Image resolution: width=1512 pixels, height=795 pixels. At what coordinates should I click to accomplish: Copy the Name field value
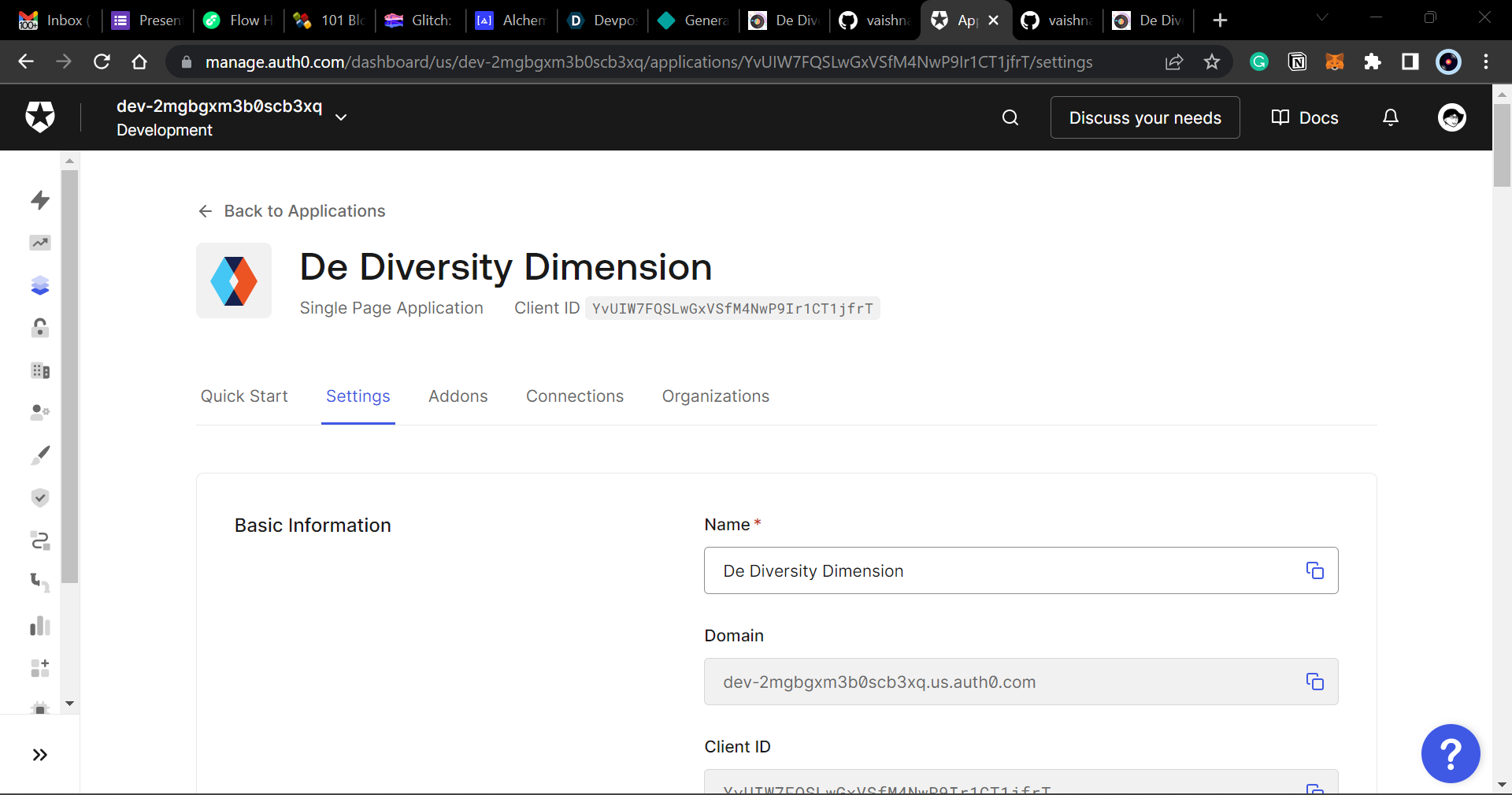1314,570
